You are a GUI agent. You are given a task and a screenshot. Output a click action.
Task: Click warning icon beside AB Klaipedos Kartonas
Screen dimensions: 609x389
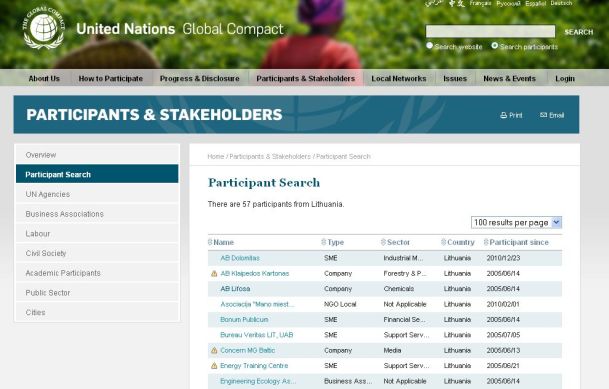(x=214, y=274)
